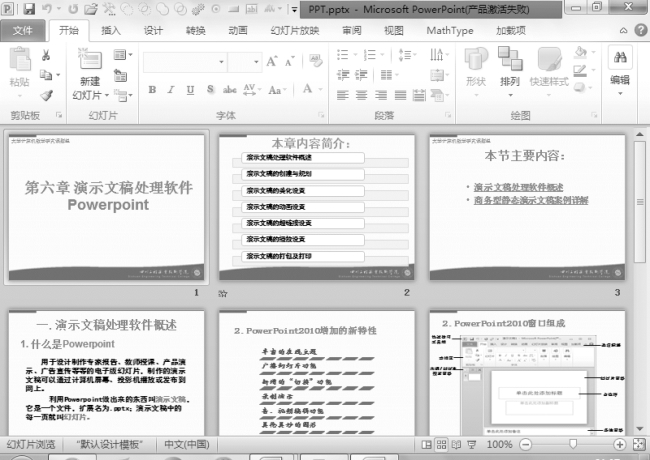
Task: Select Center text alignment
Action: (361, 96)
